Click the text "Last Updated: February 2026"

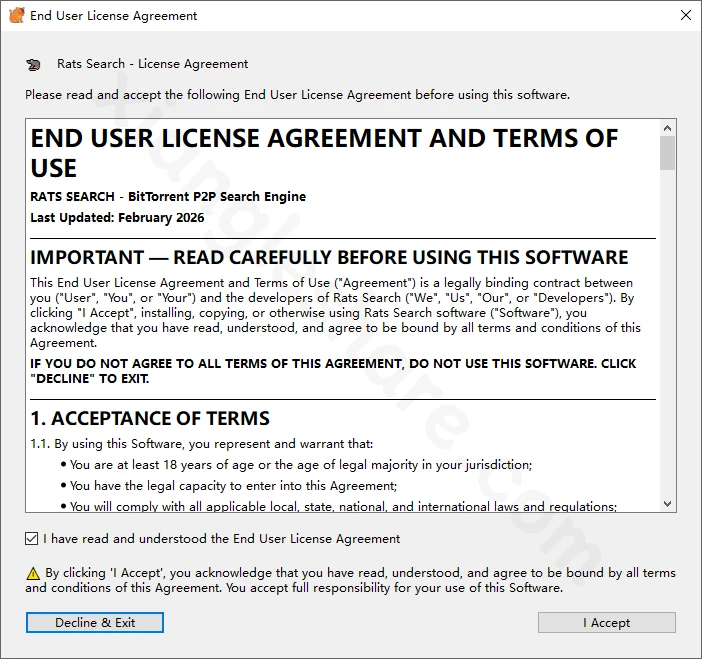pyautogui.click(x=117, y=218)
